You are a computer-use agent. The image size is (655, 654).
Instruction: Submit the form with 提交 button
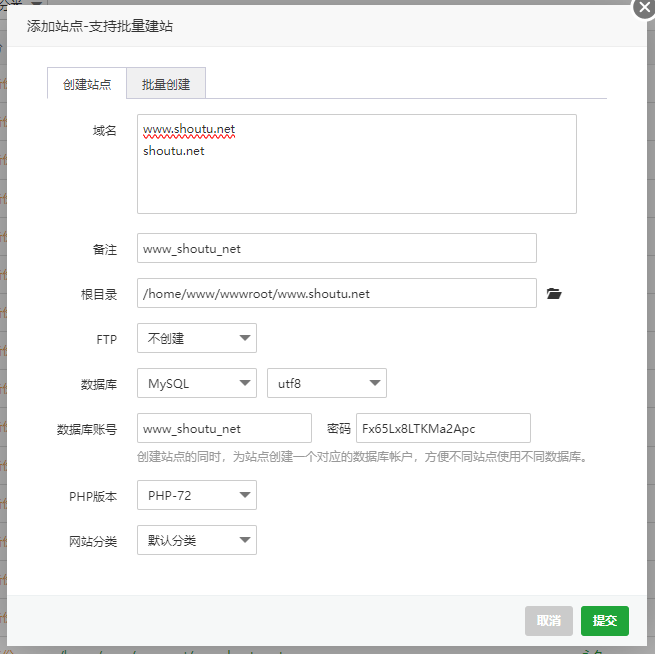click(604, 621)
